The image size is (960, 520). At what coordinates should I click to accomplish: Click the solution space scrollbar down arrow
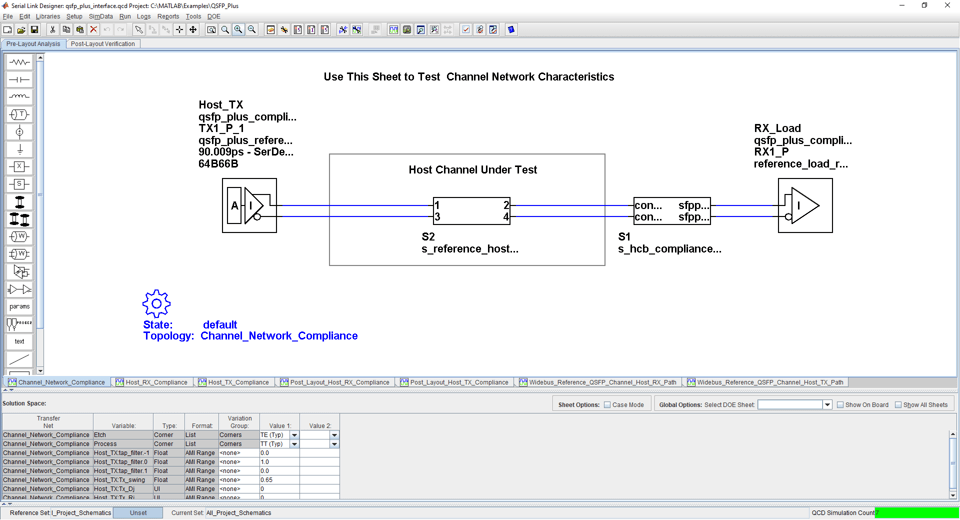[953, 495]
